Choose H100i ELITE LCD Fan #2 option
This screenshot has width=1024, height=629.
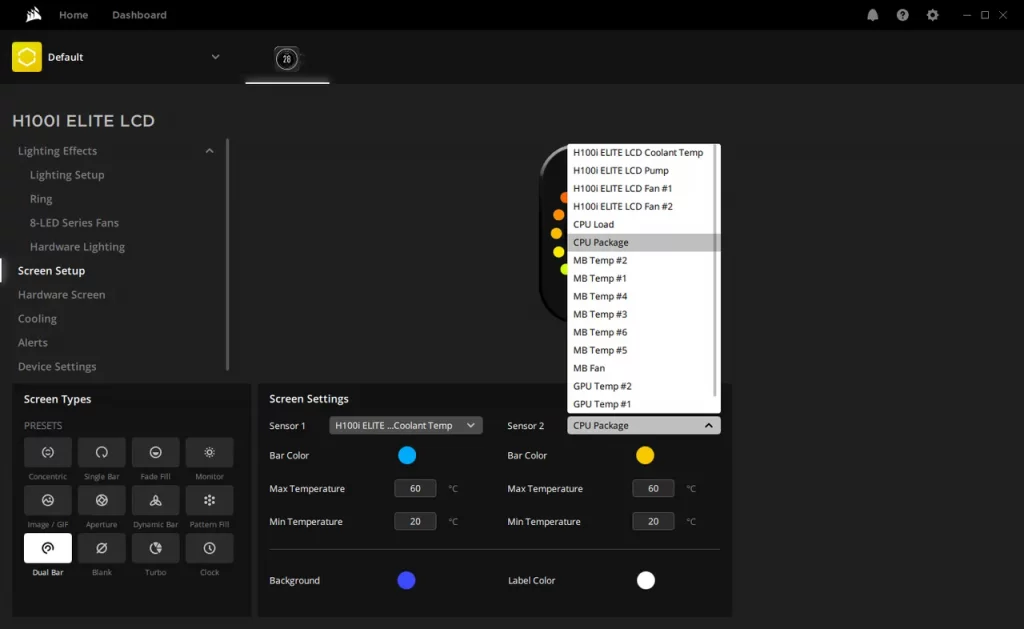[x=641, y=206]
